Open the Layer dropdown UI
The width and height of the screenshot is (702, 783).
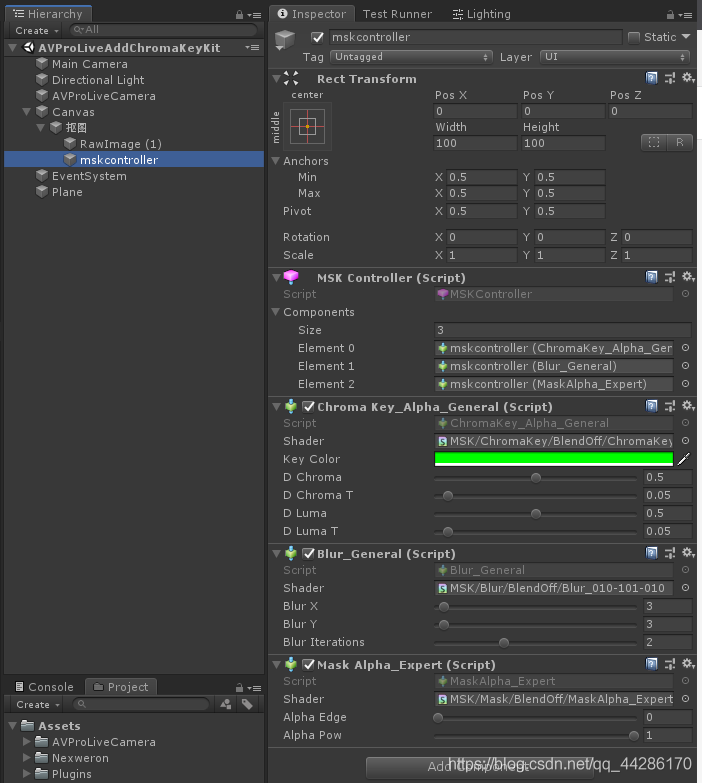point(615,57)
